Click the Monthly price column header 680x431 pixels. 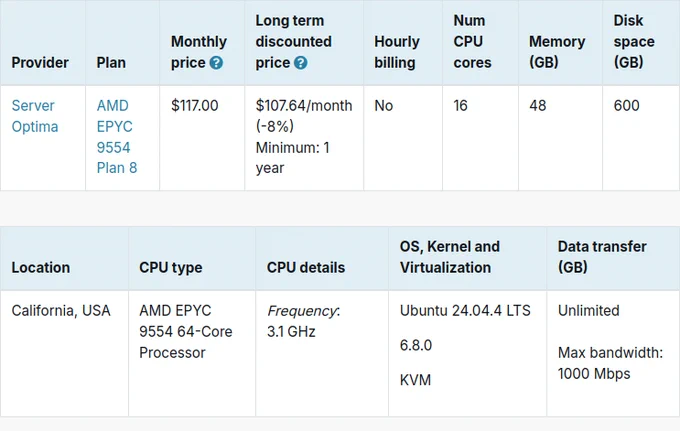pos(199,52)
